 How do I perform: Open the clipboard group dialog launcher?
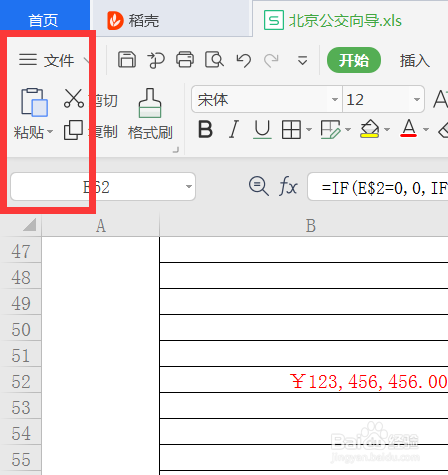pos(176,150)
